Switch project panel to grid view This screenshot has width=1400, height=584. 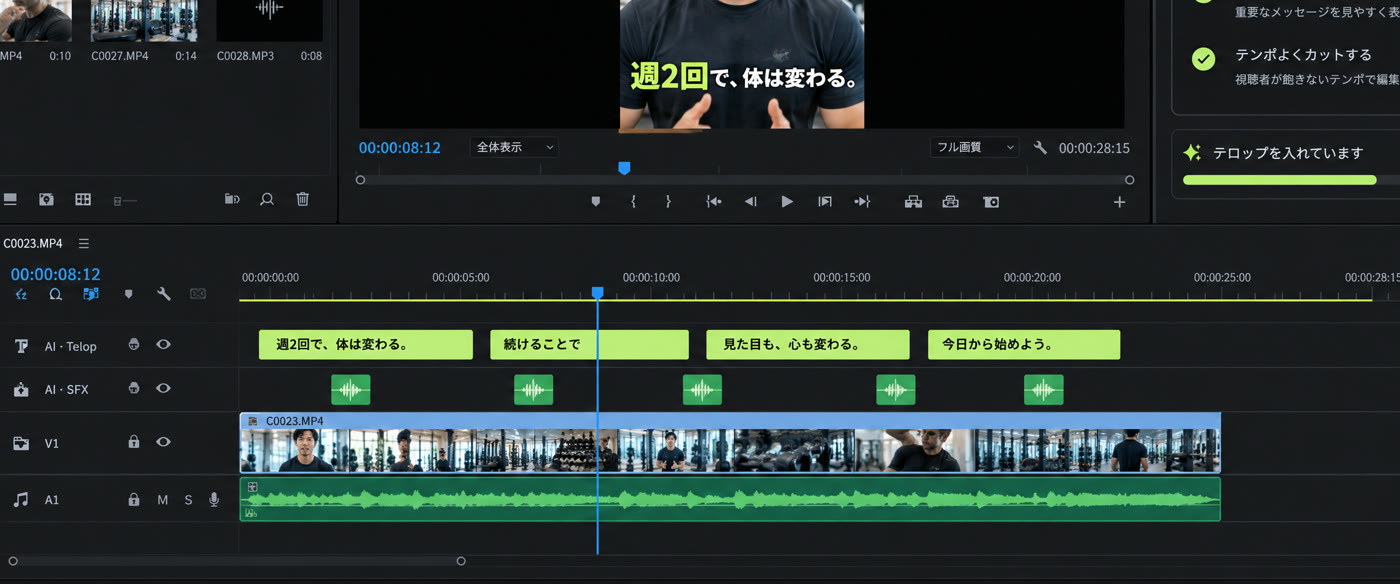click(x=83, y=200)
